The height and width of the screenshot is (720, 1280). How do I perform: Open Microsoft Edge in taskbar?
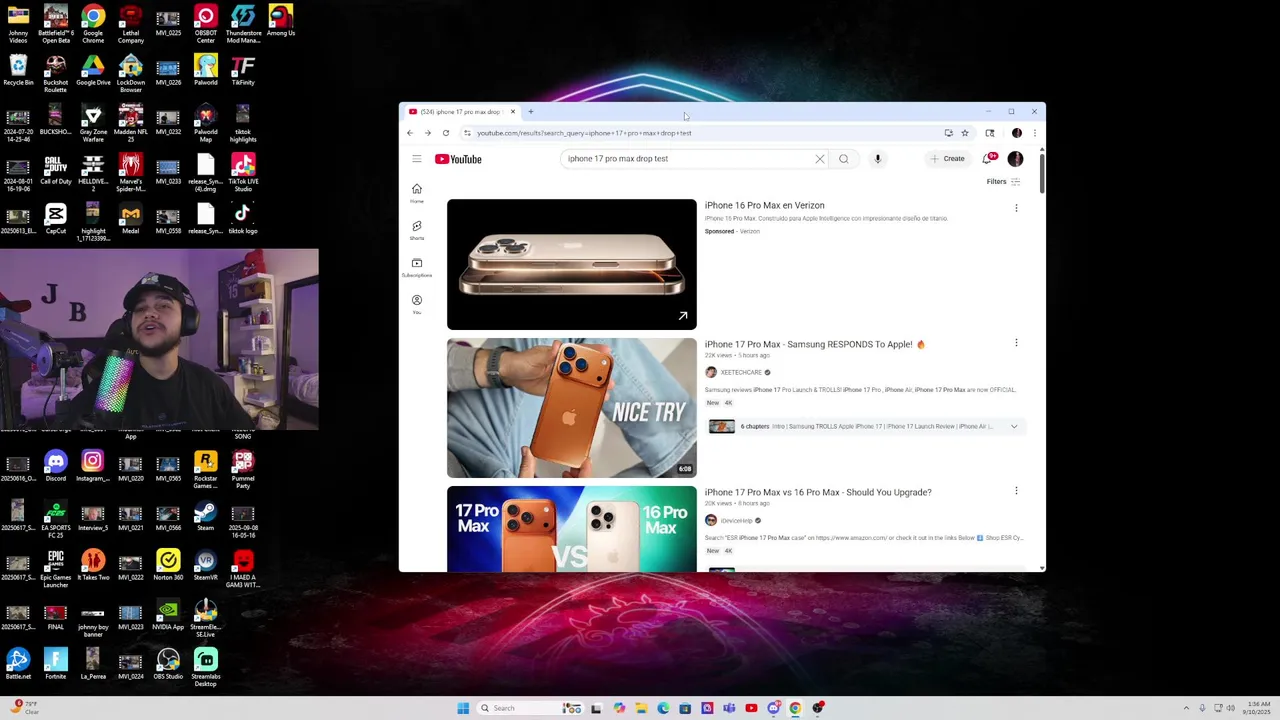663,708
